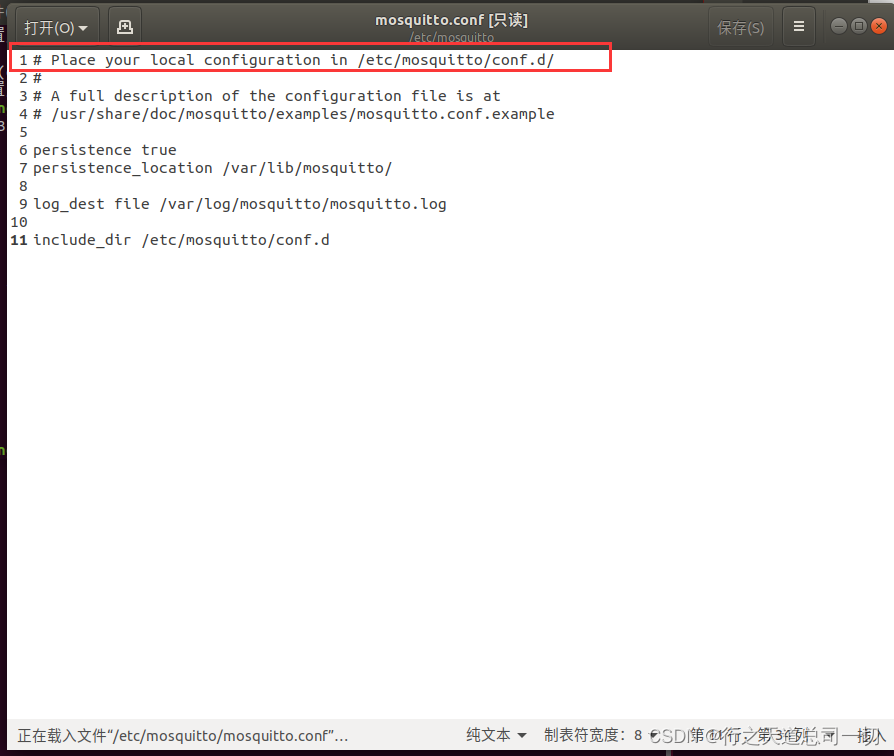Image resolution: width=894 pixels, height=756 pixels.
Task: Click the lone '#' comment on line 2
Action: (x=37, y=78)
